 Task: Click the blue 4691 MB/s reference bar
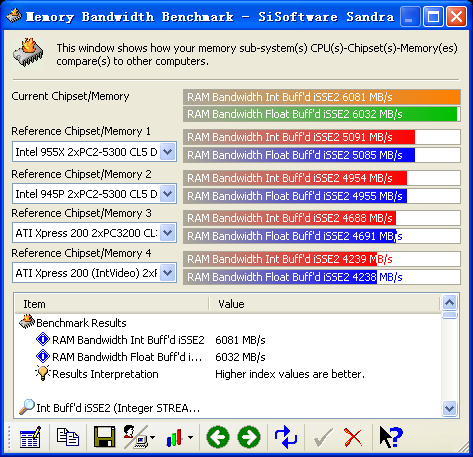[322, 236]
